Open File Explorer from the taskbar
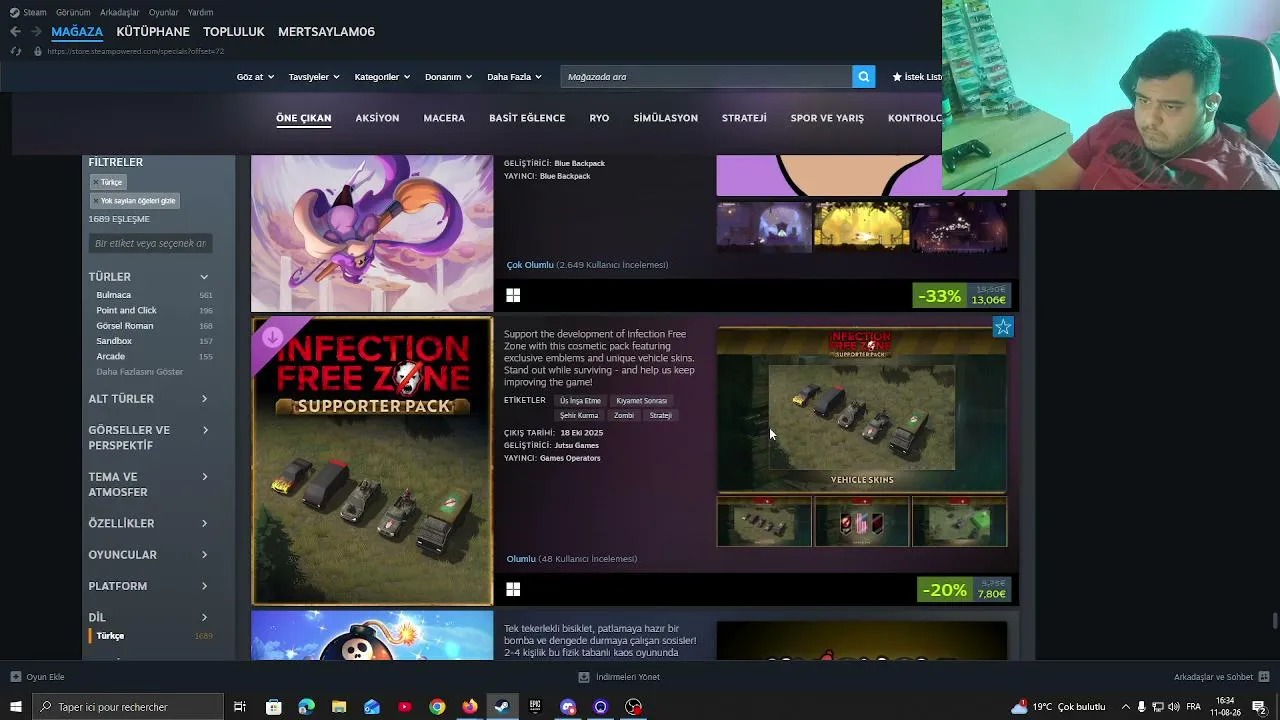 click(339, 707)
